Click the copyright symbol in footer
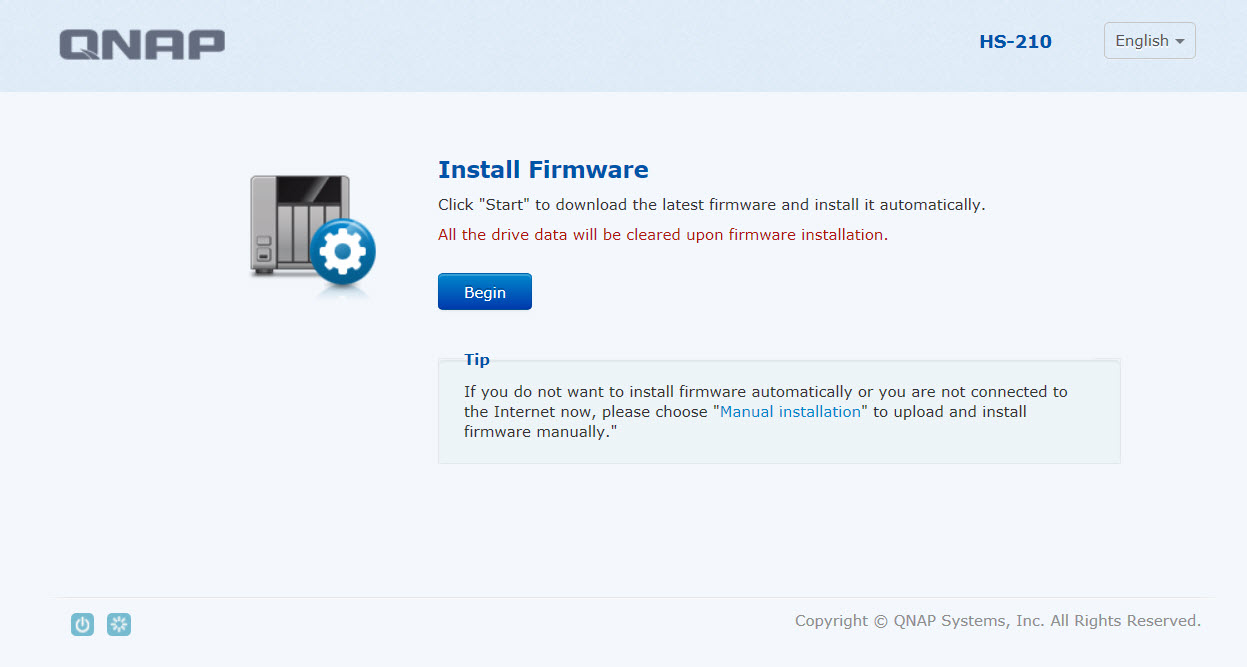1247x667 pixels. point(881,621)
